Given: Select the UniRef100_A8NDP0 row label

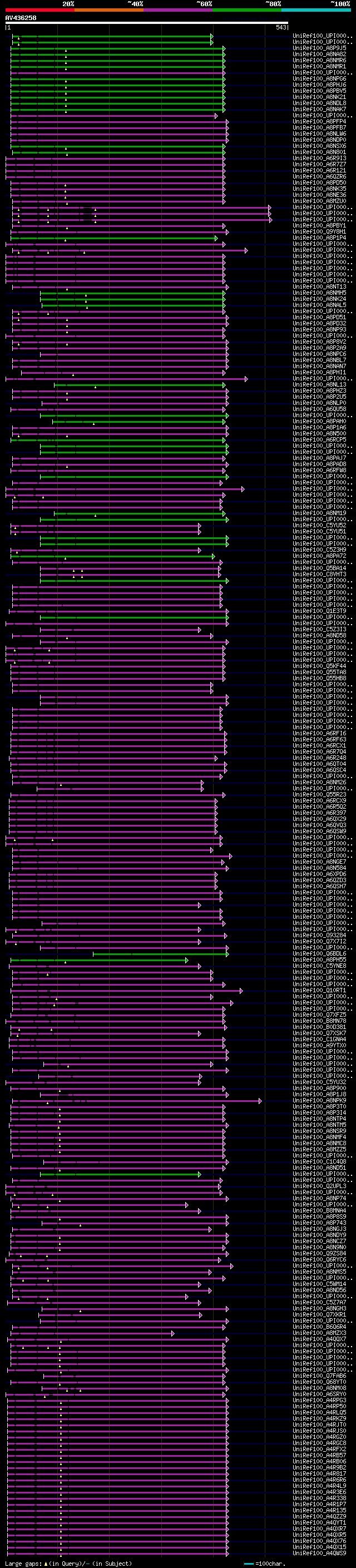Looking at the screenshot, I should pyautogui.click(x=319, y=140).
